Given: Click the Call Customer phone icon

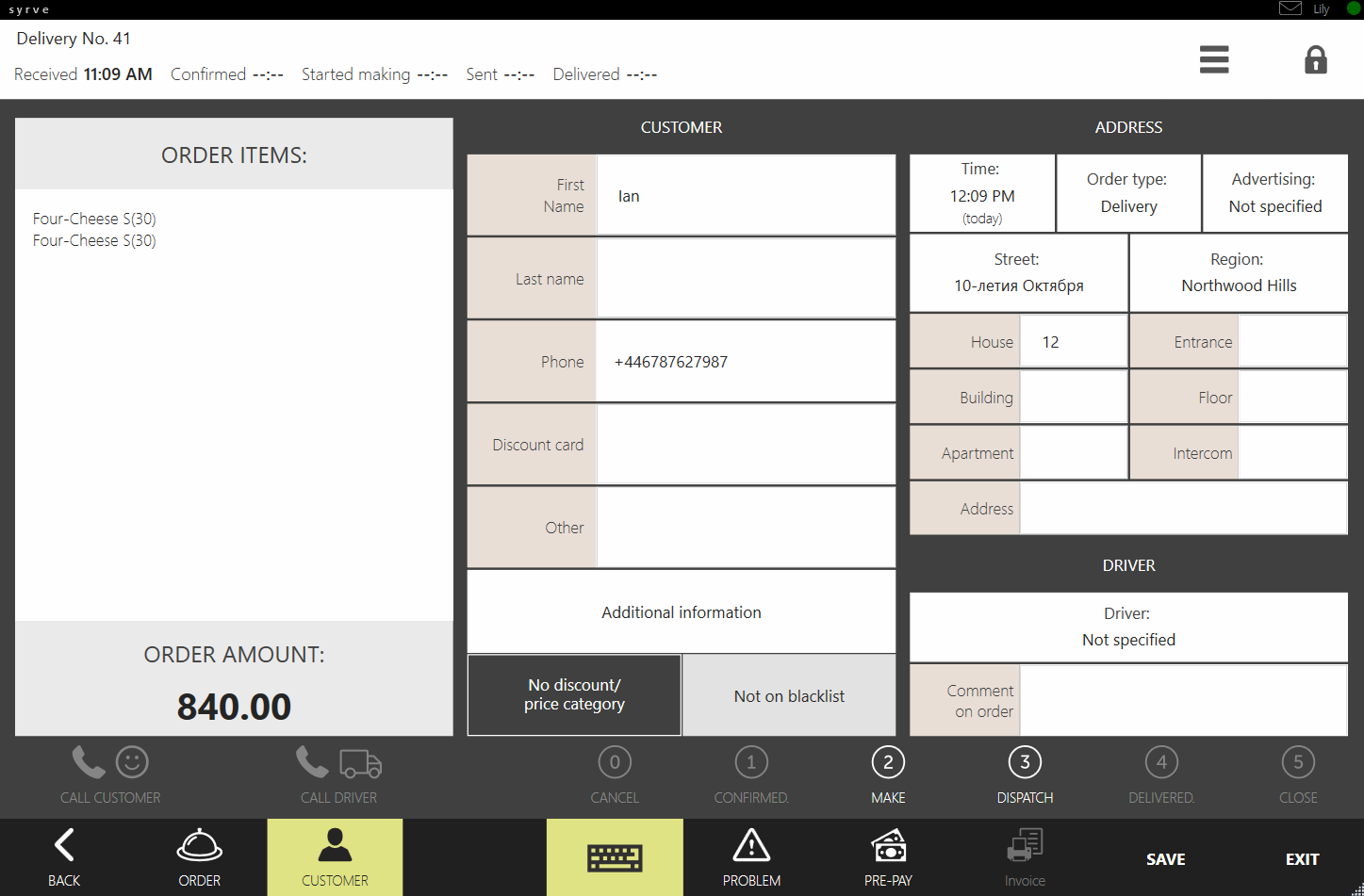Looking at the screenshot, I should [x=90, y=762].
